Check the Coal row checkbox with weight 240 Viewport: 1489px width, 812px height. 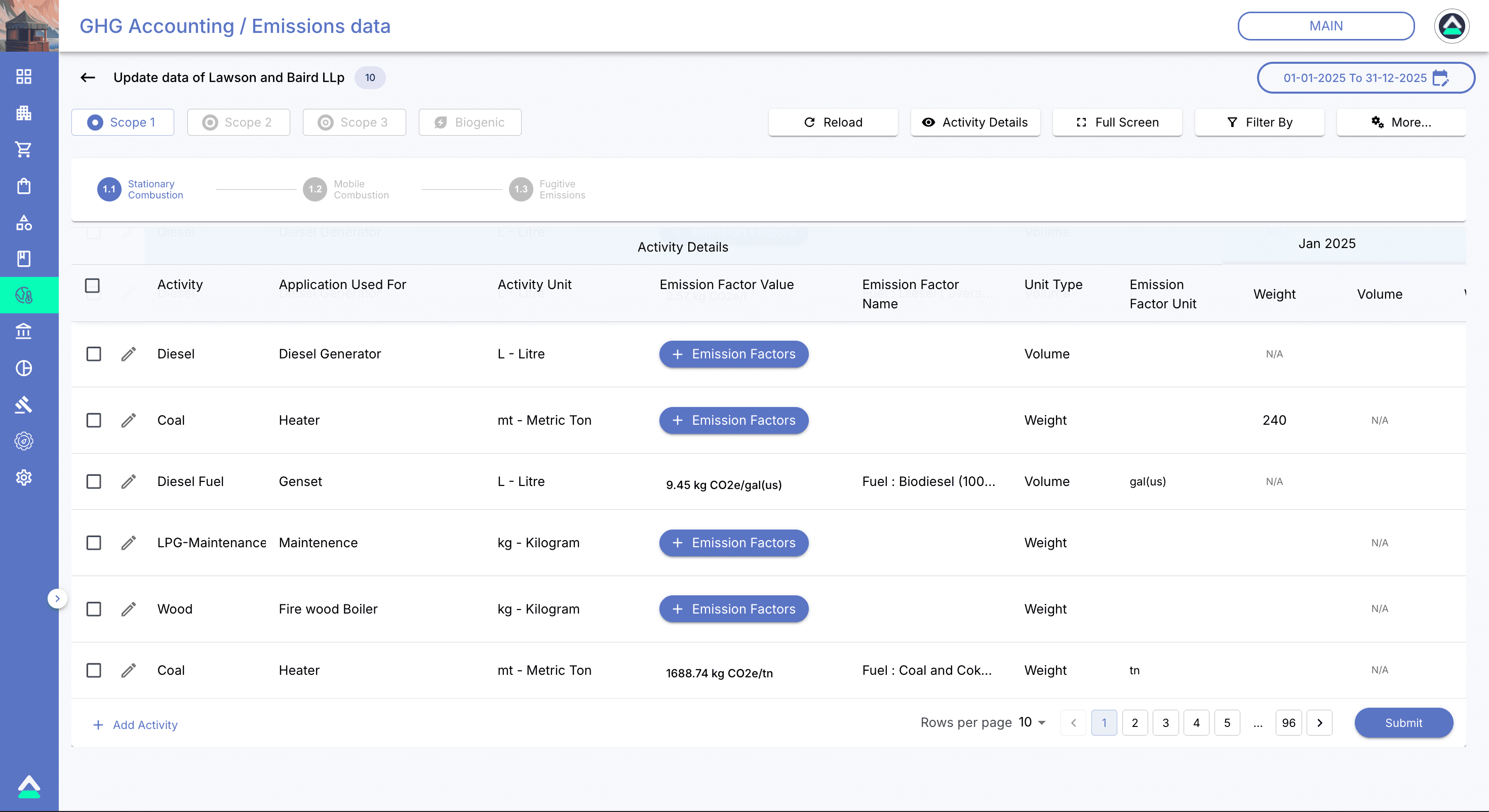94,420
